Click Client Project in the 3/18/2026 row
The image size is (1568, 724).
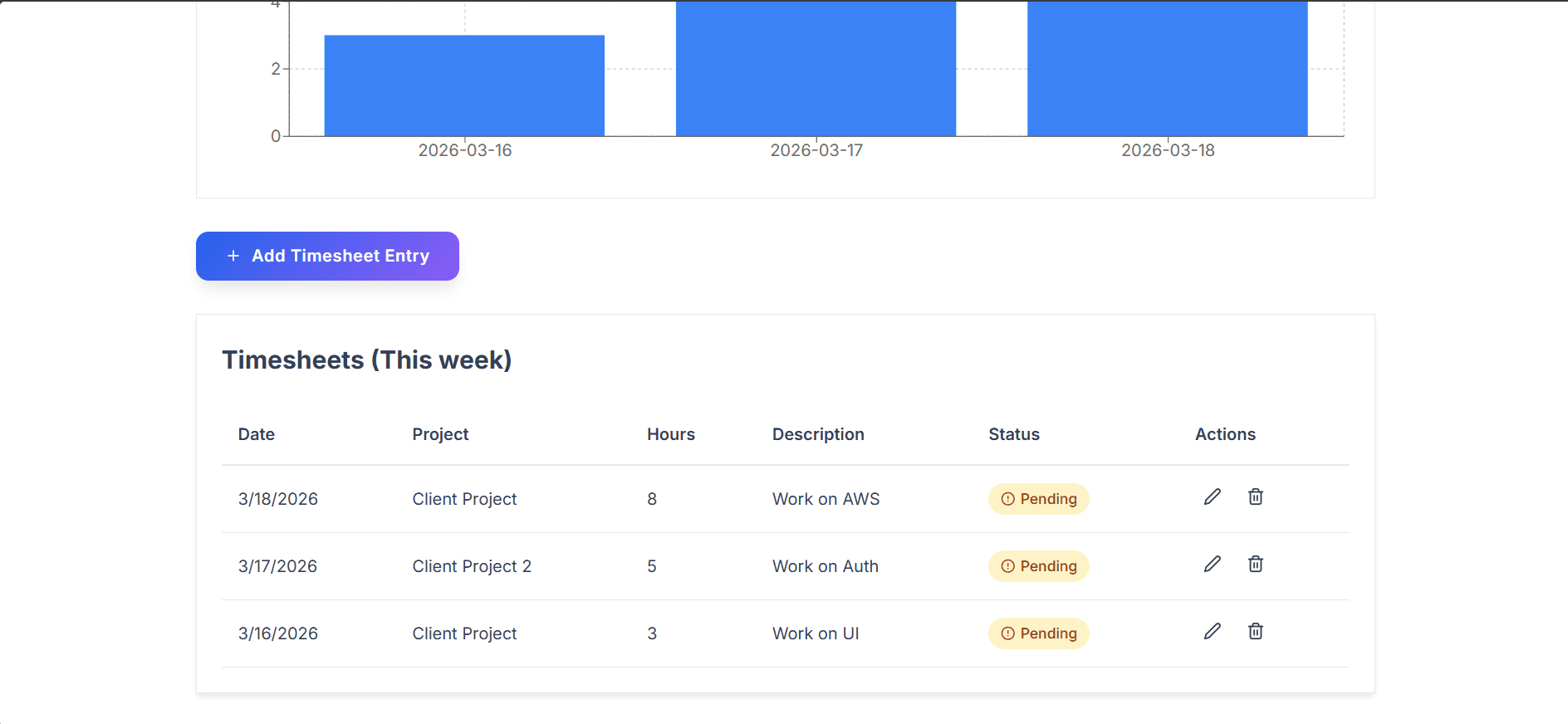click(464, 499)
